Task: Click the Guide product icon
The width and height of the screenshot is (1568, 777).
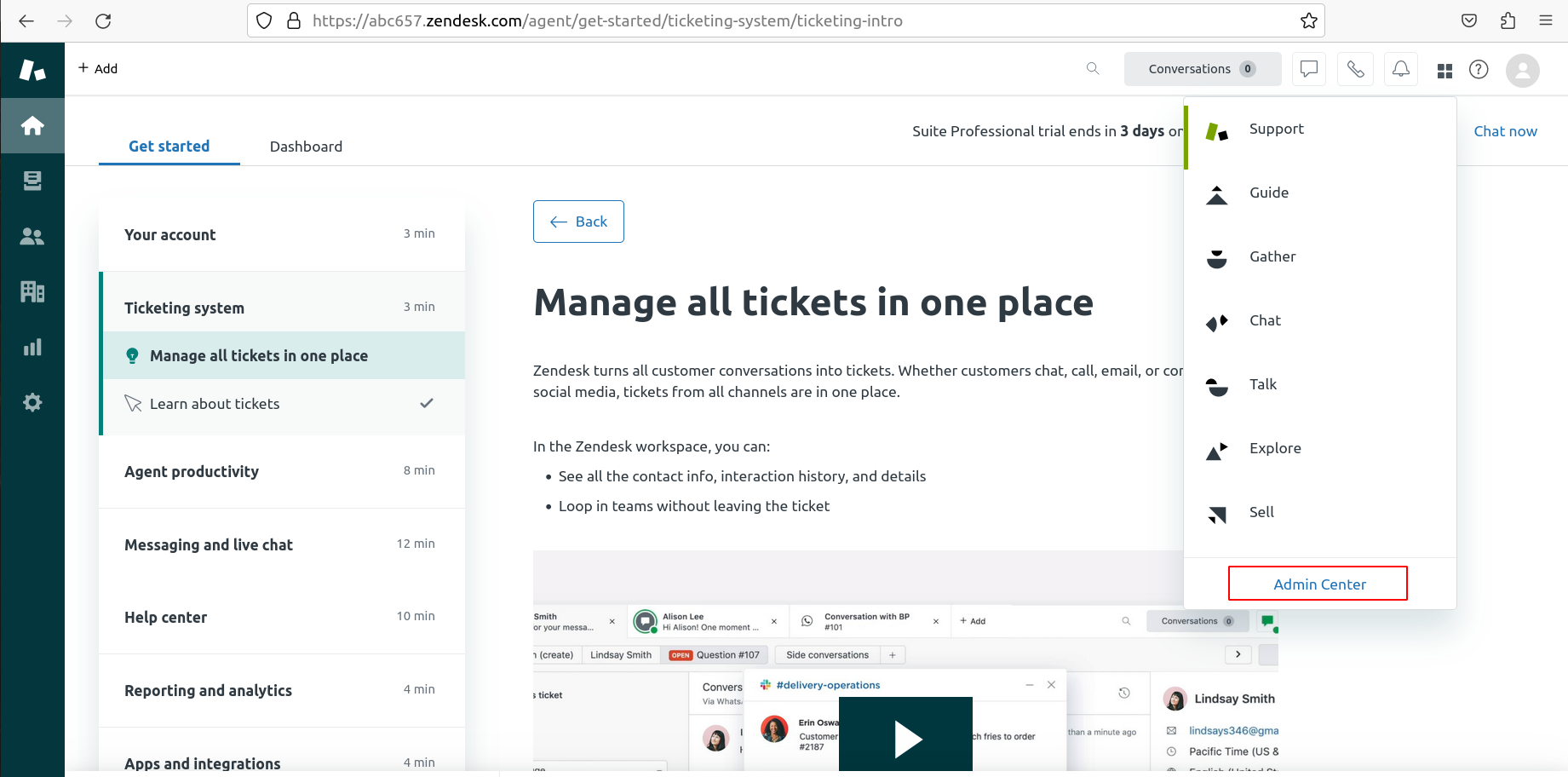Action: pyautogui.click(x=1217, y=195)
